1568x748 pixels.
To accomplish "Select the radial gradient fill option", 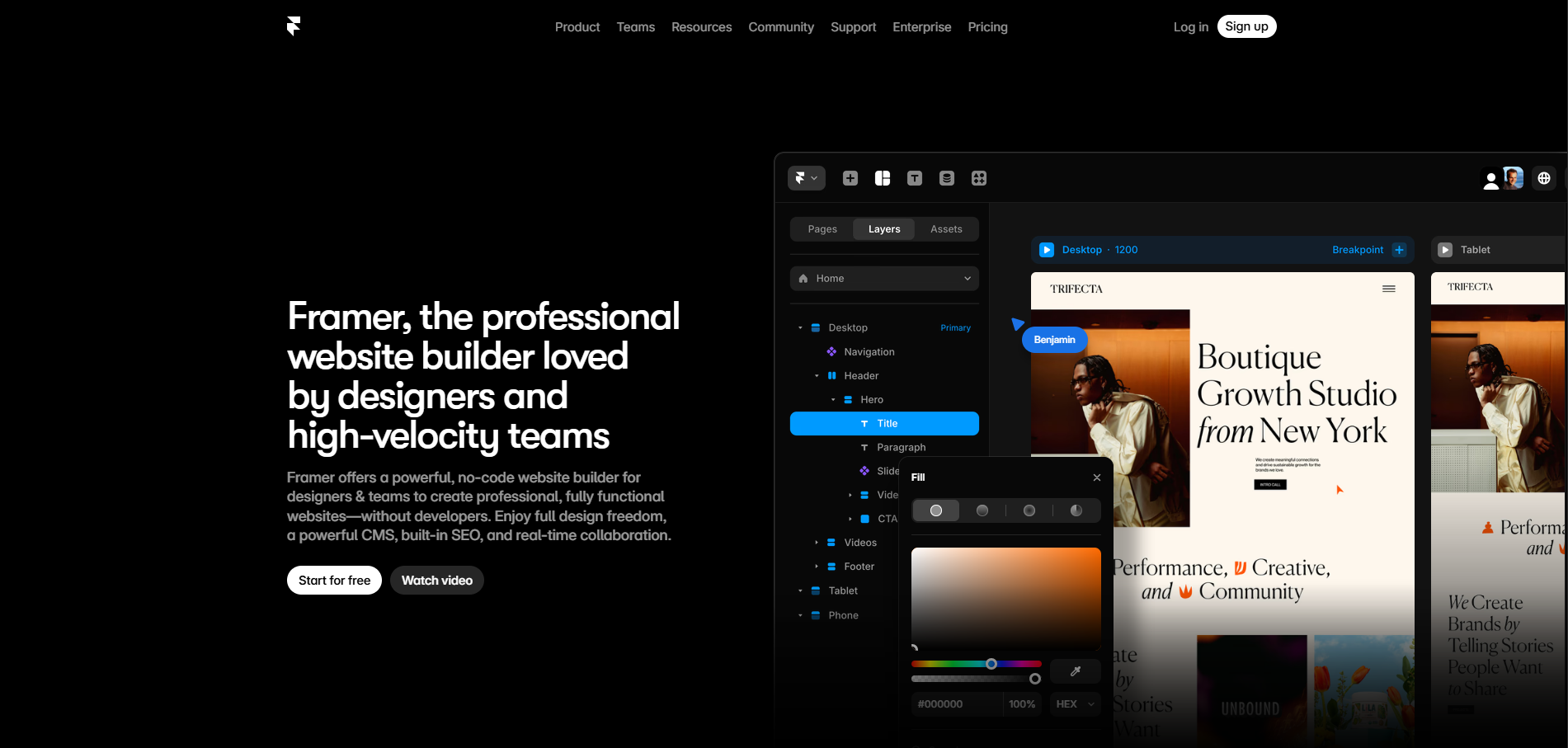I will [x=1029, y=510].
